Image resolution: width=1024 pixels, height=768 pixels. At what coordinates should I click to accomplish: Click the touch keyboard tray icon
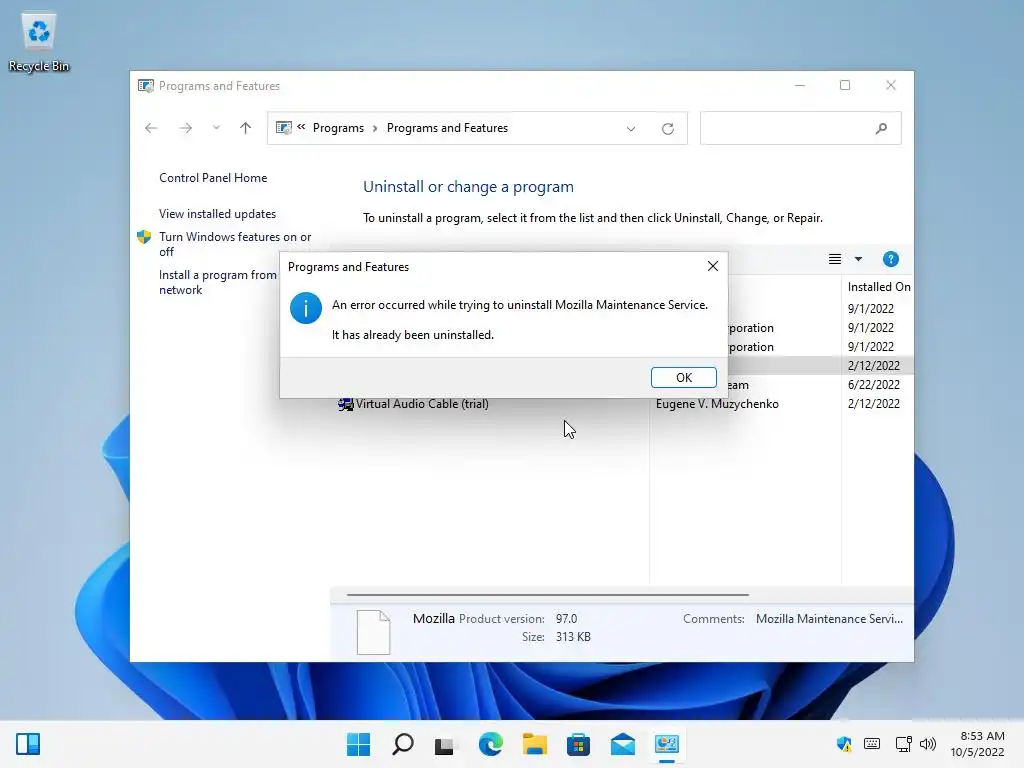pos(872,744)
